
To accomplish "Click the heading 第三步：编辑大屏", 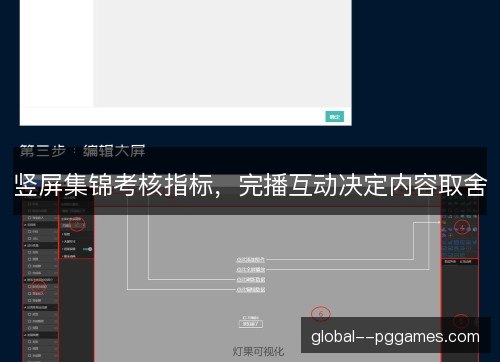I will tap(83, 151).
